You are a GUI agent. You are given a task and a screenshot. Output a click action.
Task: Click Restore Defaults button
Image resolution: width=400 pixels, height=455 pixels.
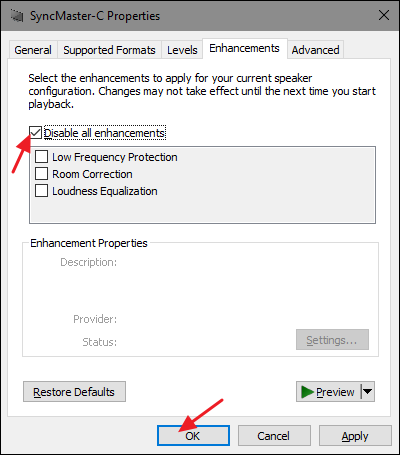(74, 392)
